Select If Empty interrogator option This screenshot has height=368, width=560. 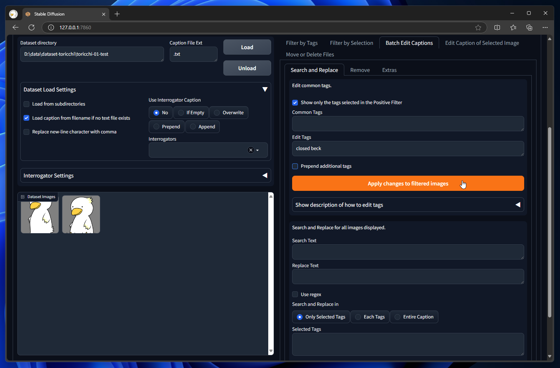pyautogui.click(x=191, y=113)
